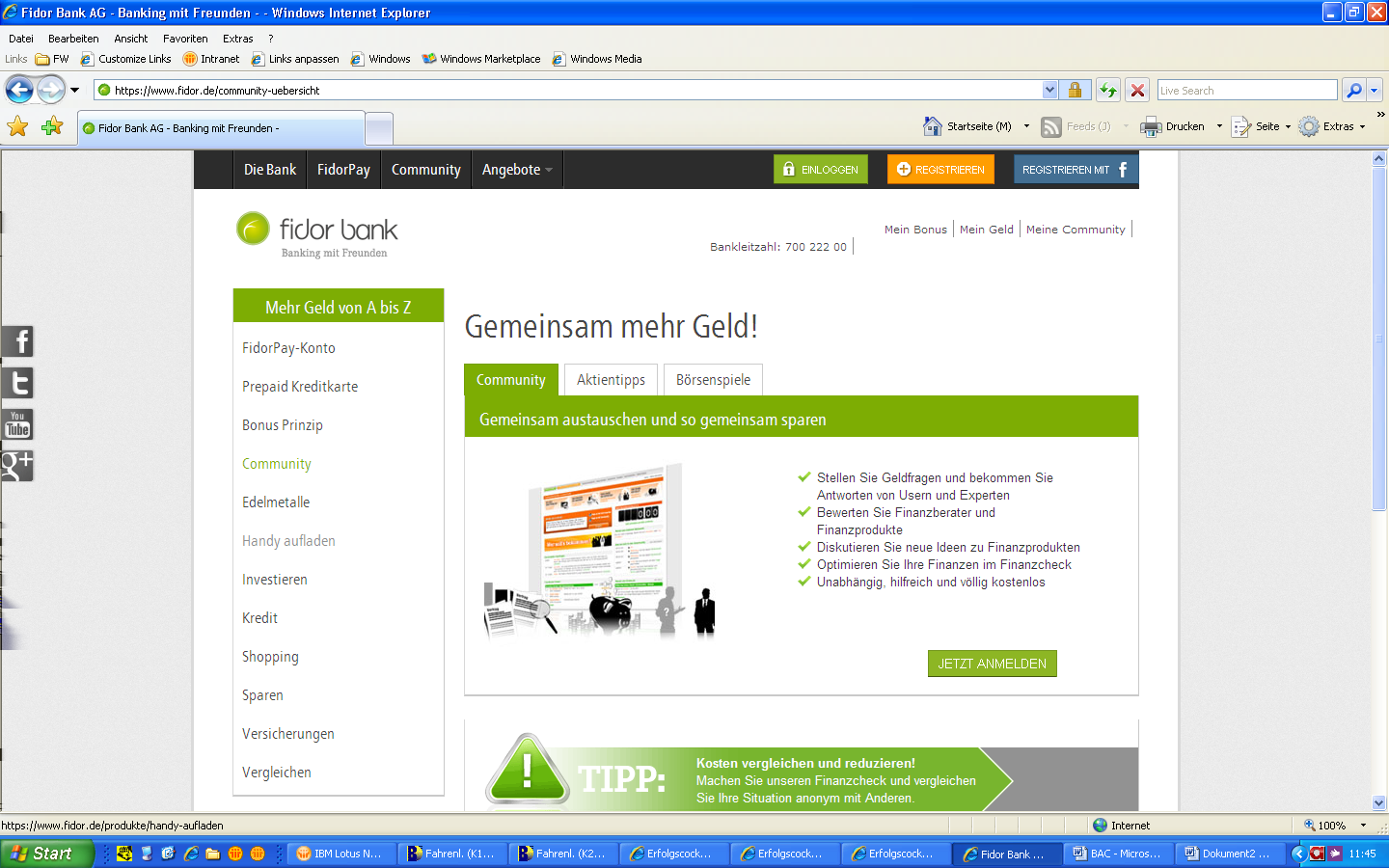Click the browser Forward arrow button

pyautogui.click(x=50, y=90)
